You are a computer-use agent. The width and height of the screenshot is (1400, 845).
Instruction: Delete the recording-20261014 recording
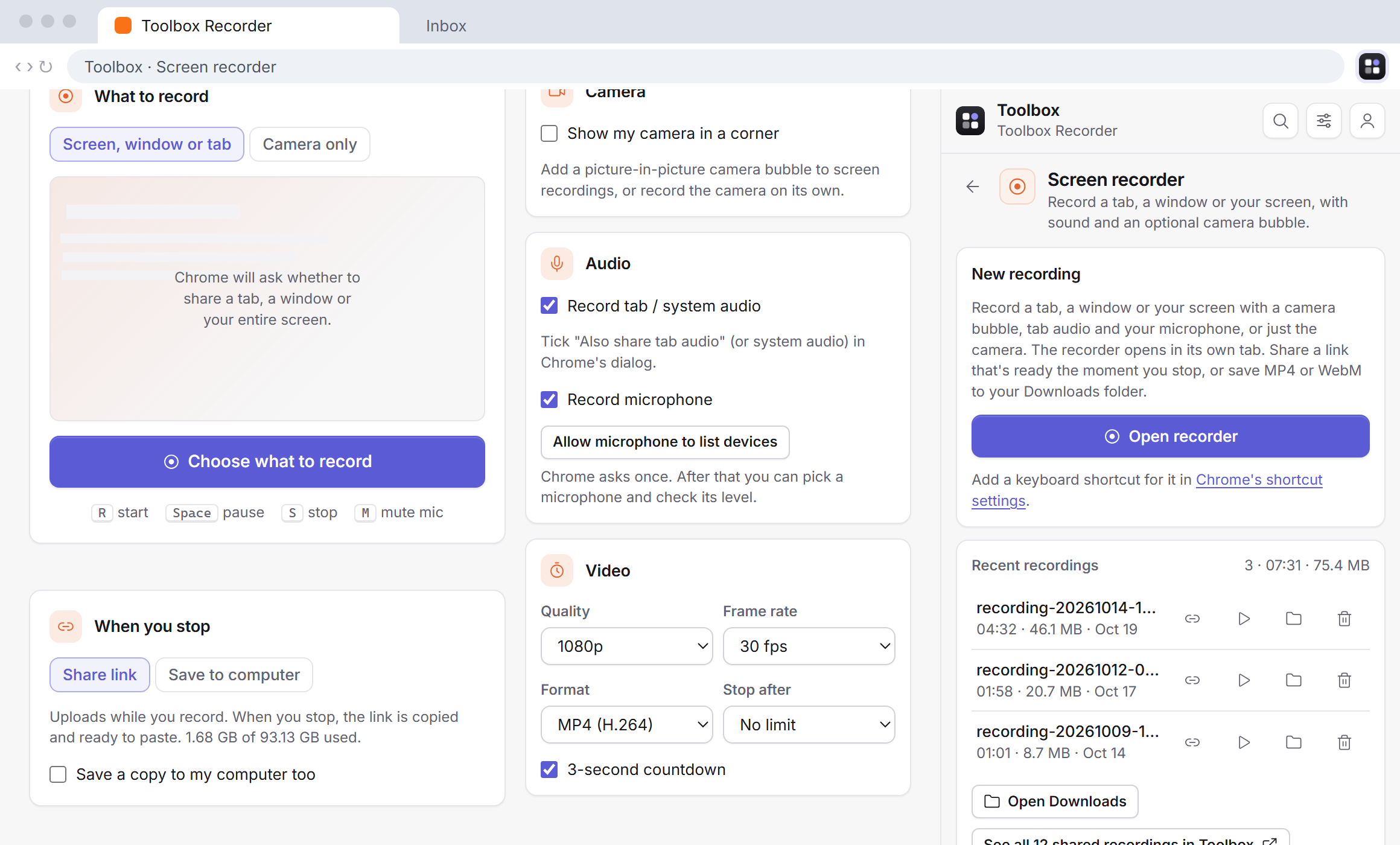tap(1344, 619)
